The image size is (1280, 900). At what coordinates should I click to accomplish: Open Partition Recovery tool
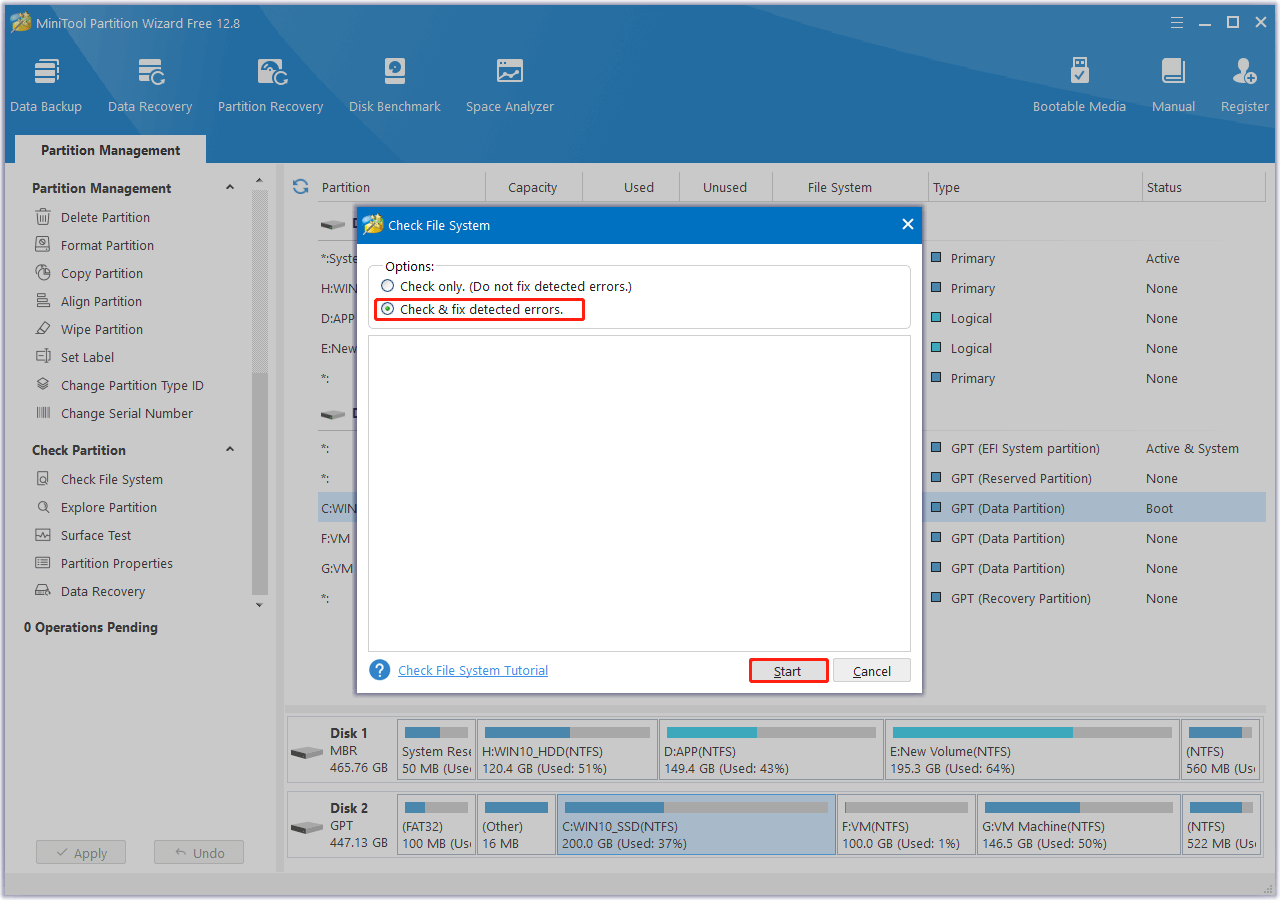[x=270, y=86]
